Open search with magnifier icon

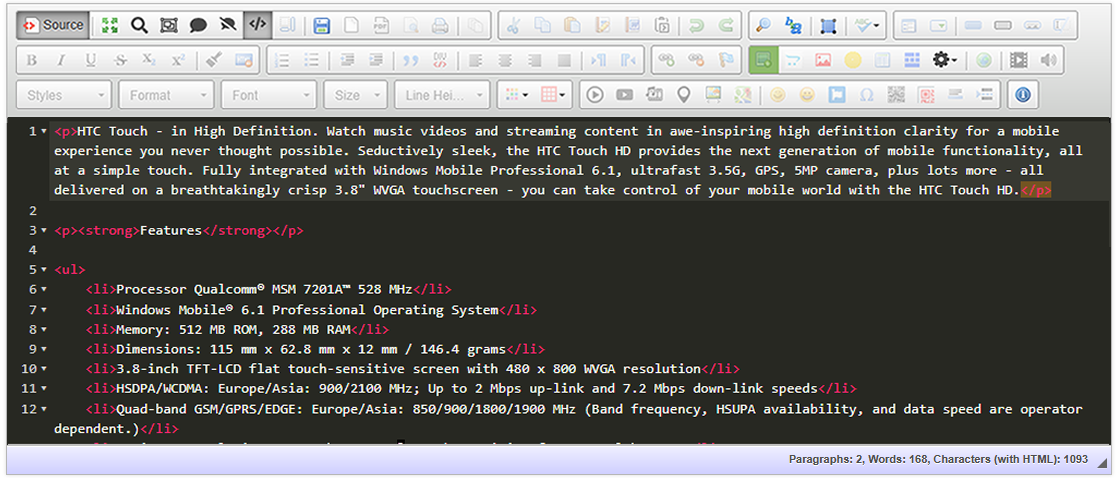139,25
